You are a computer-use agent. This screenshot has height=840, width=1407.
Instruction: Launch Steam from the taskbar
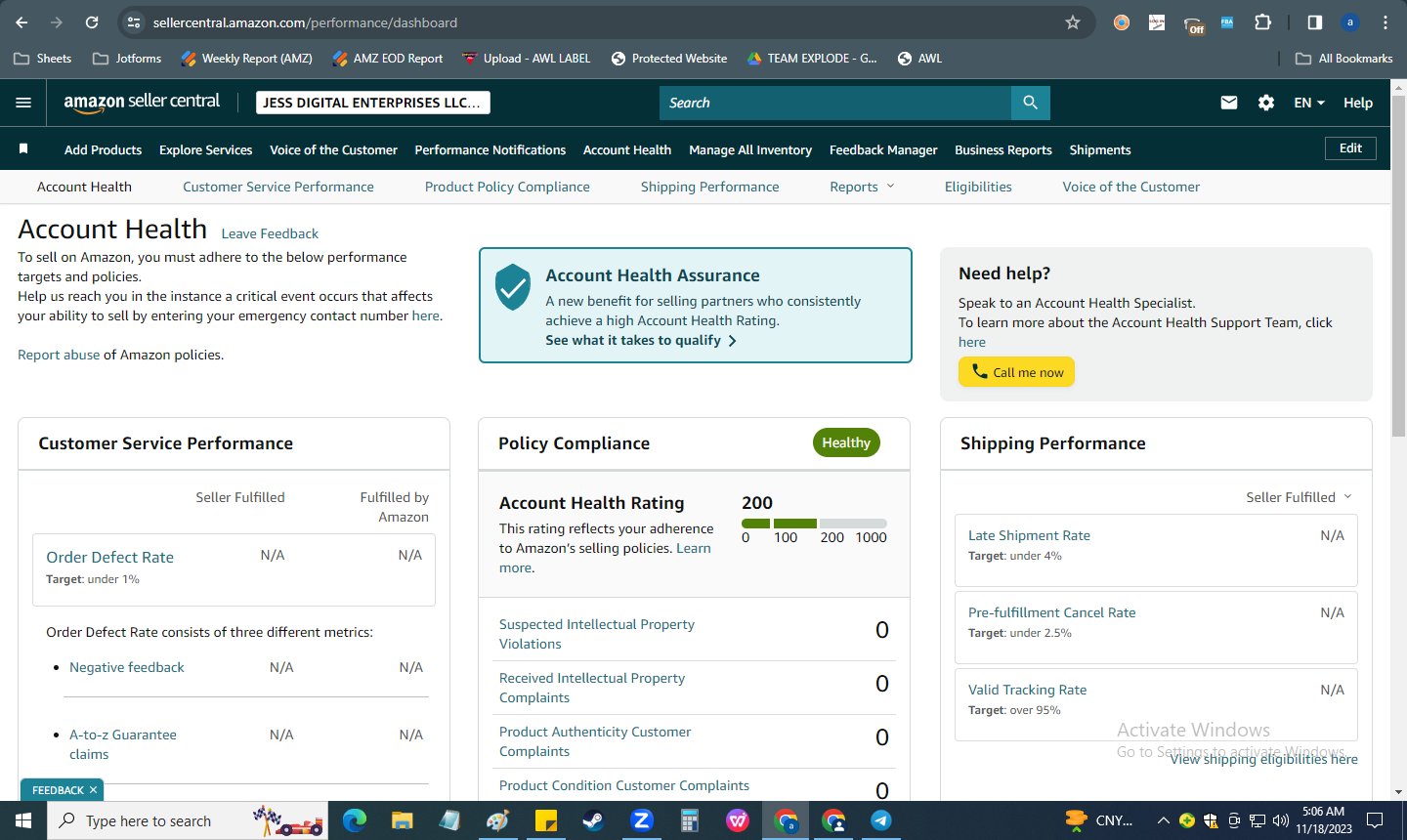tap(593, 820)
